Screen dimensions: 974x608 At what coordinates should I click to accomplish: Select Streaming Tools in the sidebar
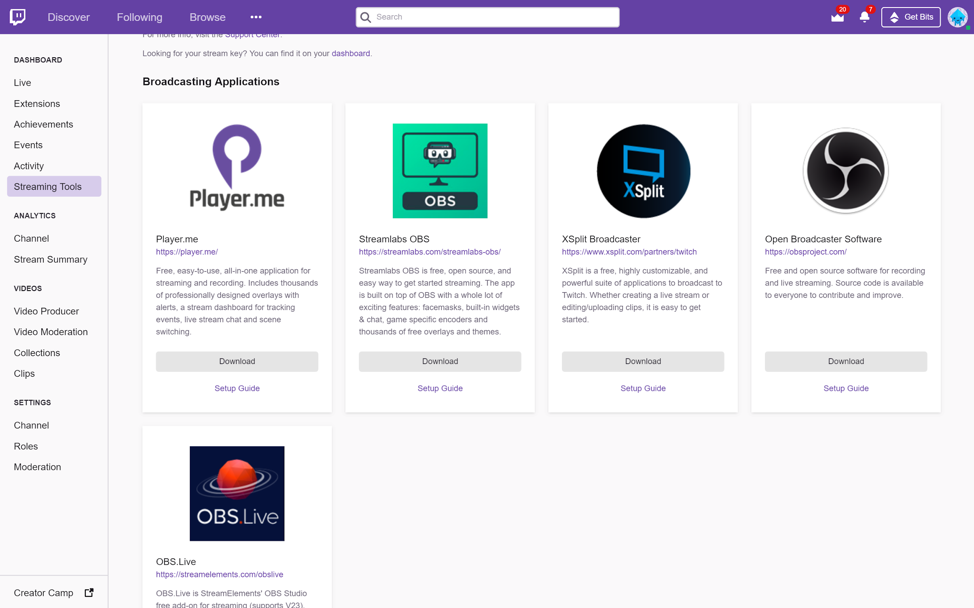[x=54, y=186]
